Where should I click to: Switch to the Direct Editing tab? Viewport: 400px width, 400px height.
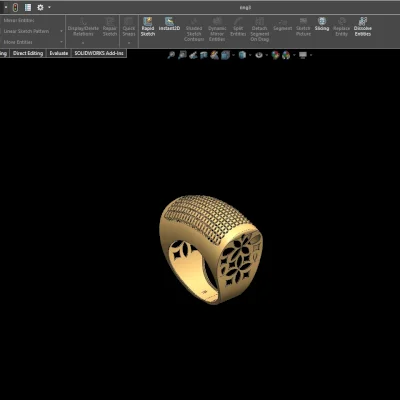pos(28,53)
